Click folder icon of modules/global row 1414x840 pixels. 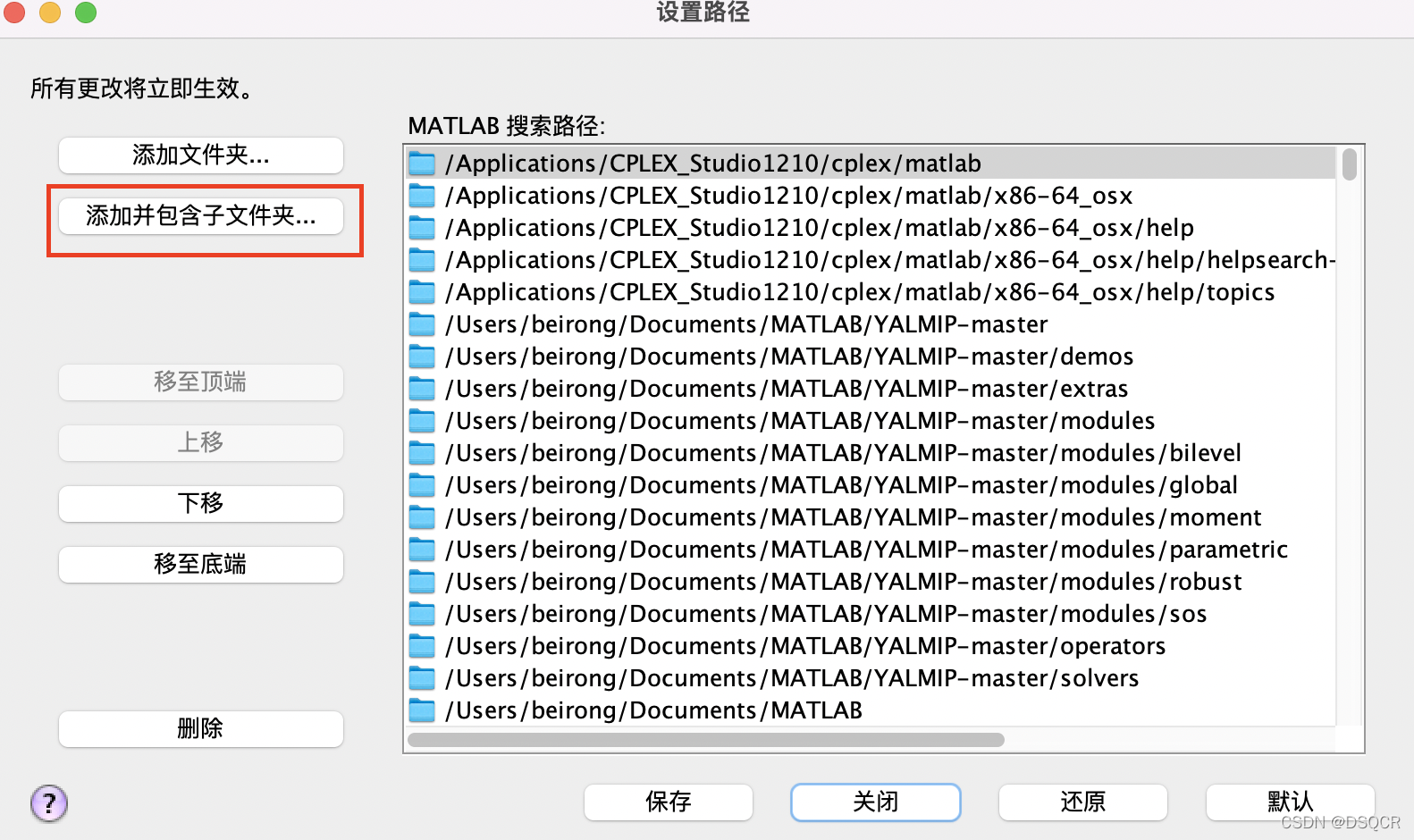point(422,485)
